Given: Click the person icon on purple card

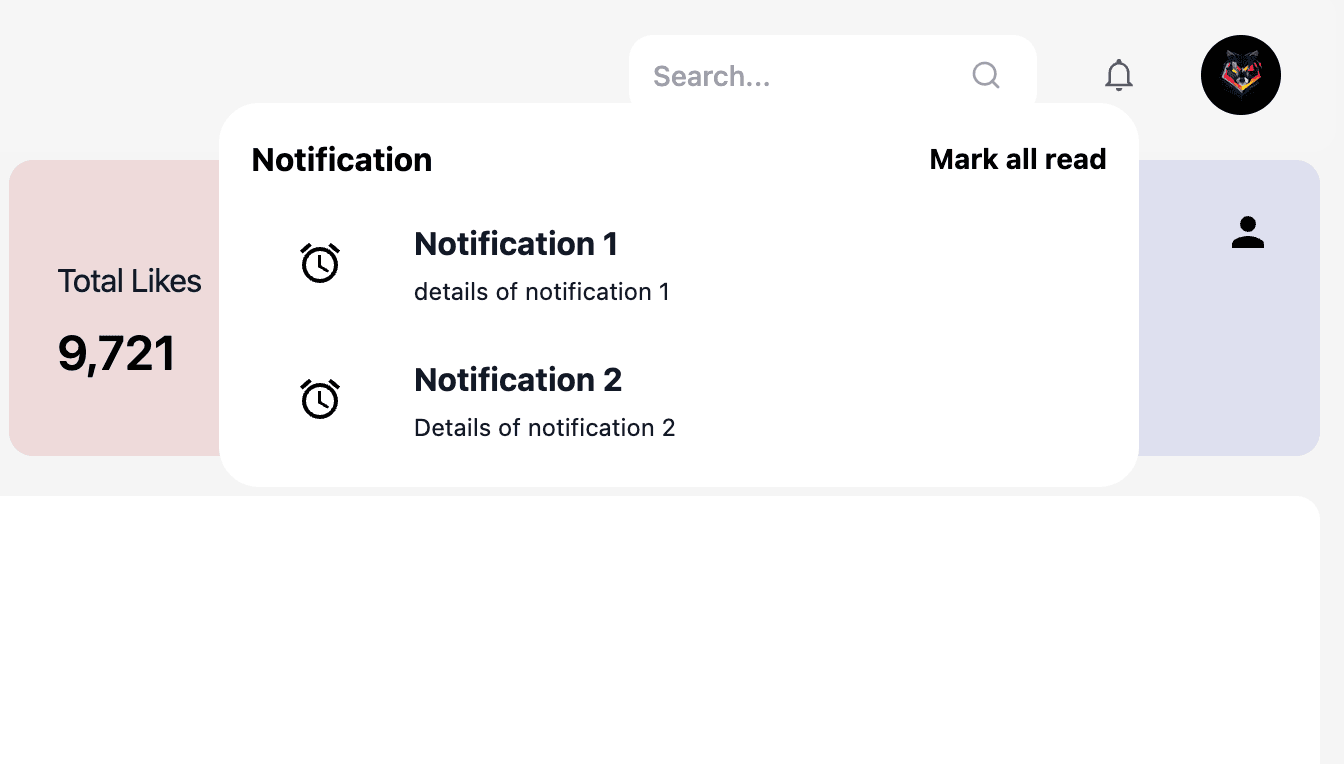Looking at the screenshot, I should pyautogui.click(x=1247, y=232).
